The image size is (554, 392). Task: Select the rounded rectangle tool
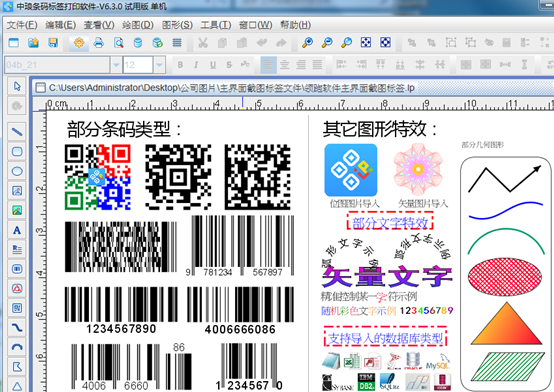coord(17,152)
